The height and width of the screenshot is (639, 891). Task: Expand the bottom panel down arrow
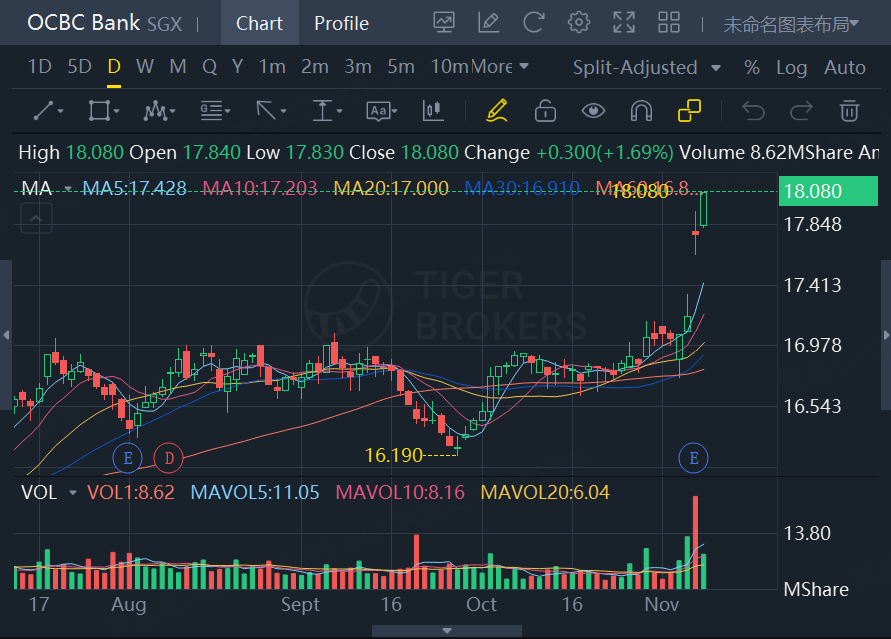tap(447, 631)
